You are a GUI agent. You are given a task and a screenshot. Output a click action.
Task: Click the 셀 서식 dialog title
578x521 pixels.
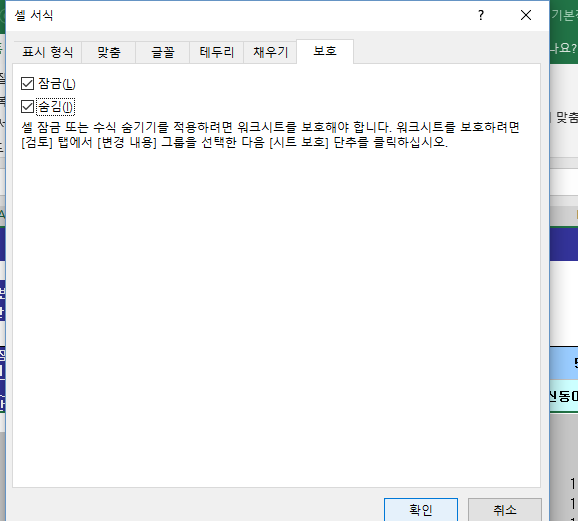(x=34, y=15)
